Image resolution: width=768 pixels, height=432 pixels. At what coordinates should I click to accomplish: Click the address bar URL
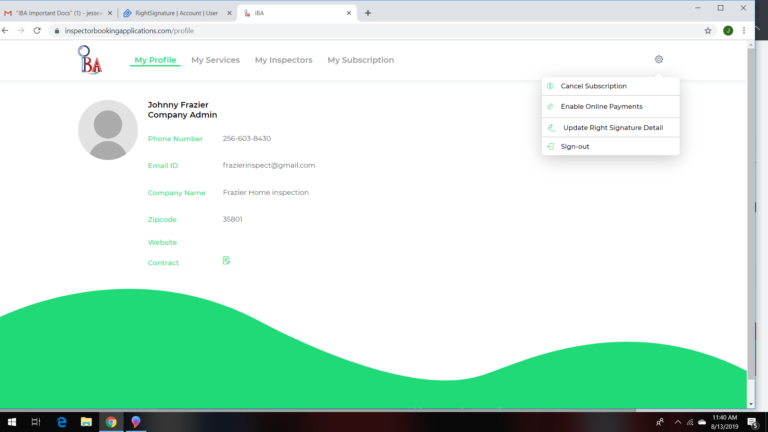(x=300, y=31)
